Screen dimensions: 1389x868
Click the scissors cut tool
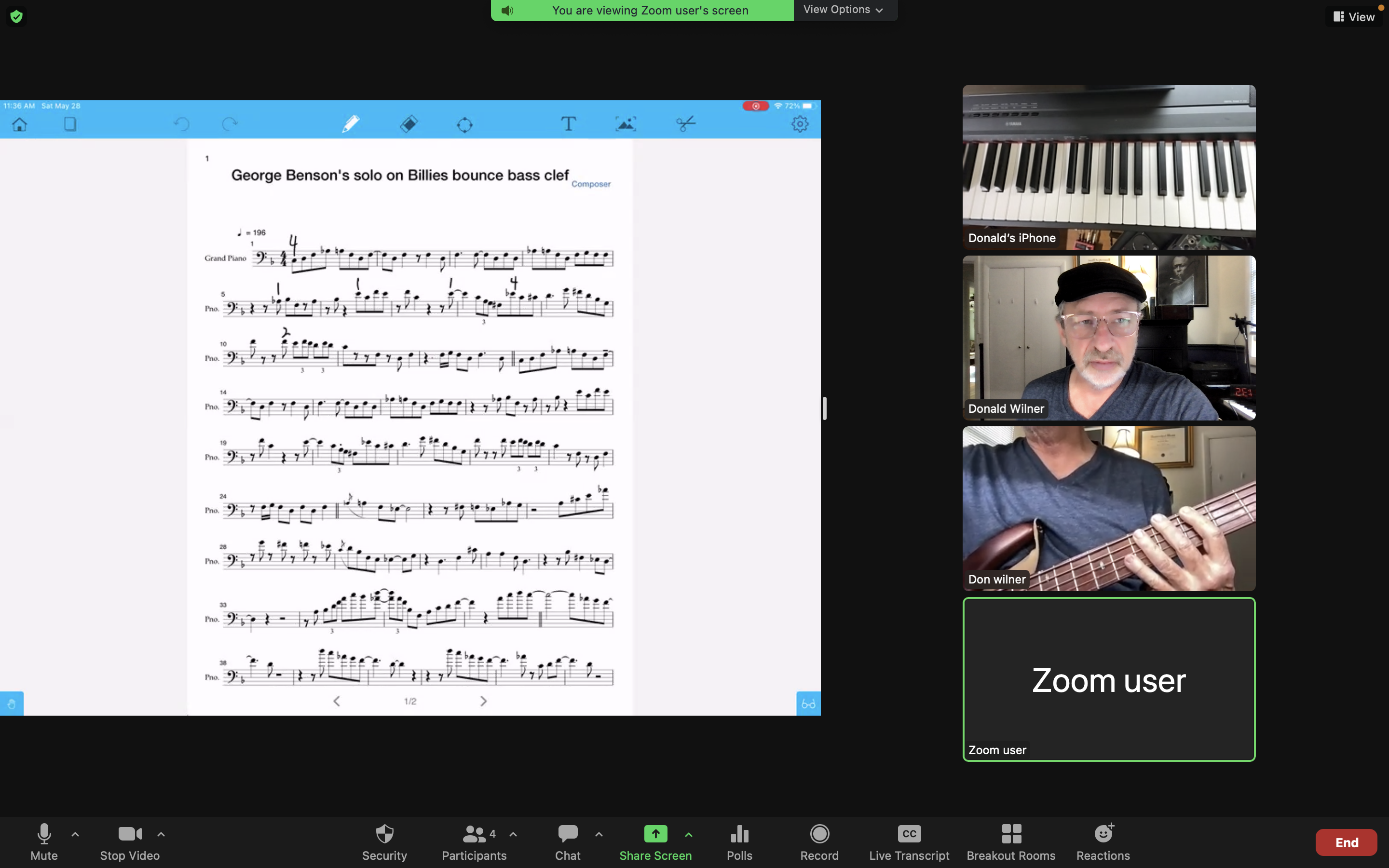click(685, 124)
